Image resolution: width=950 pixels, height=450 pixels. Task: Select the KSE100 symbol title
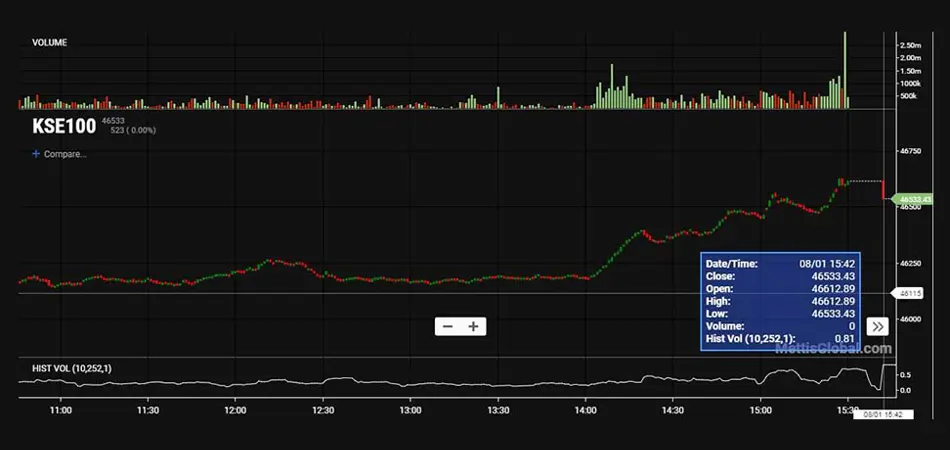62,126
